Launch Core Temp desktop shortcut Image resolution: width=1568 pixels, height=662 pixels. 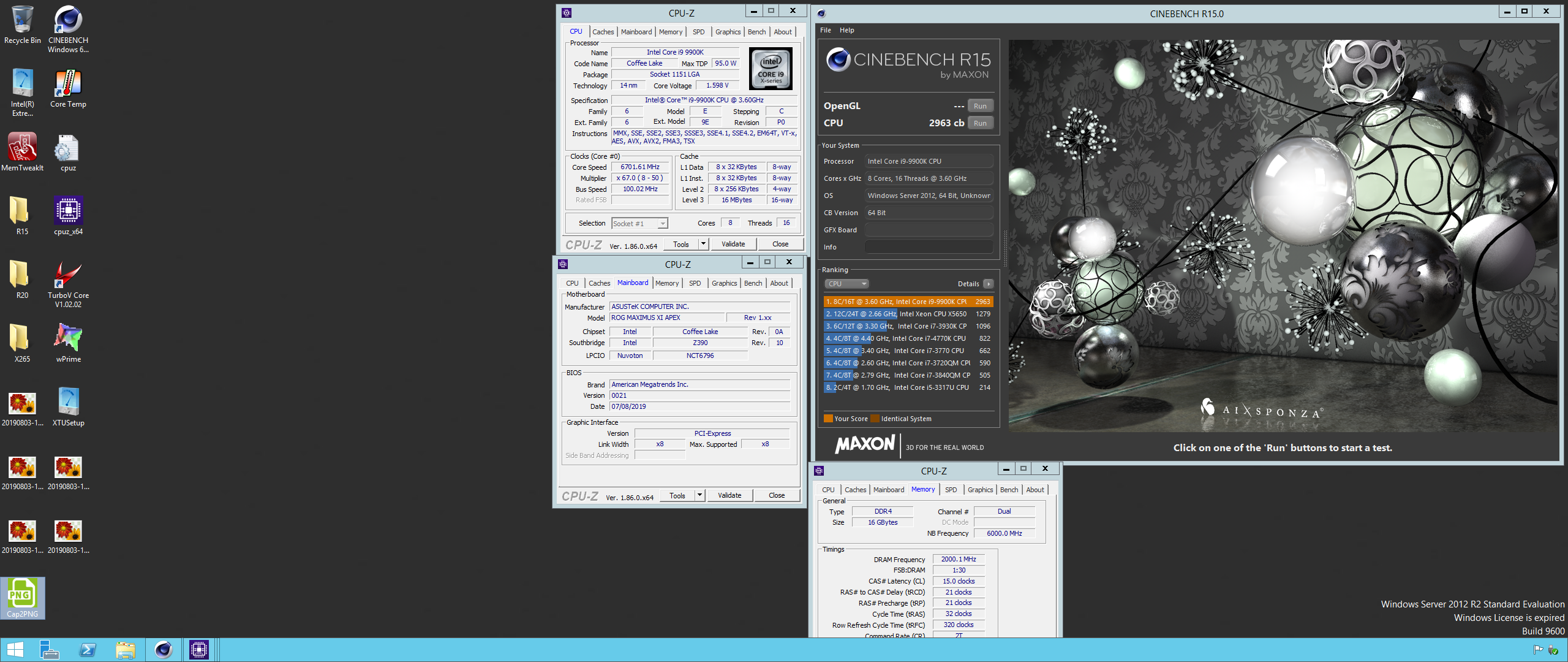(68, 88)
